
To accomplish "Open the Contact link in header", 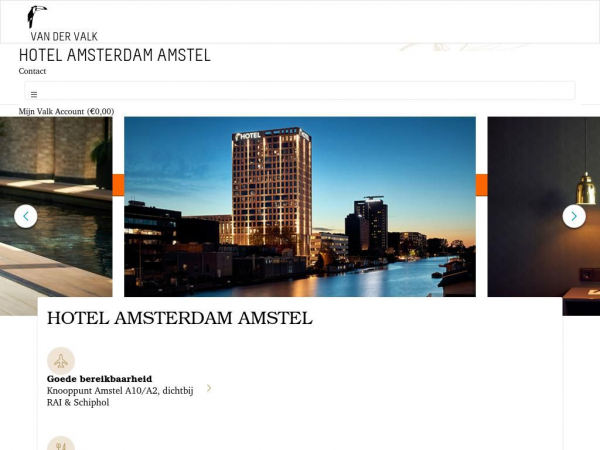I will pos(32,71).
